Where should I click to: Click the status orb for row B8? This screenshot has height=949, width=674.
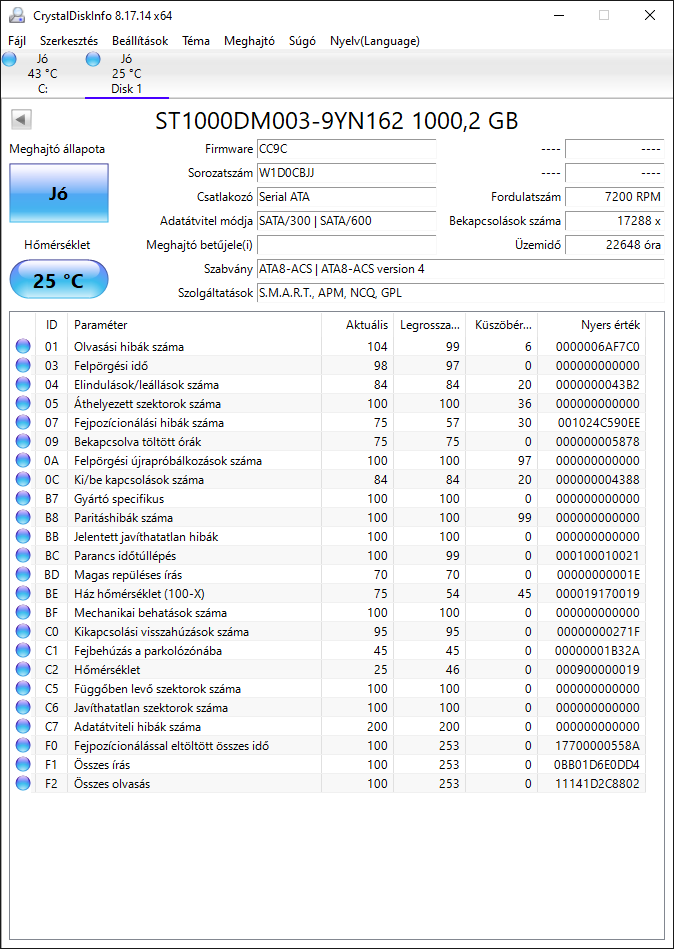click(x=23, y=517)
